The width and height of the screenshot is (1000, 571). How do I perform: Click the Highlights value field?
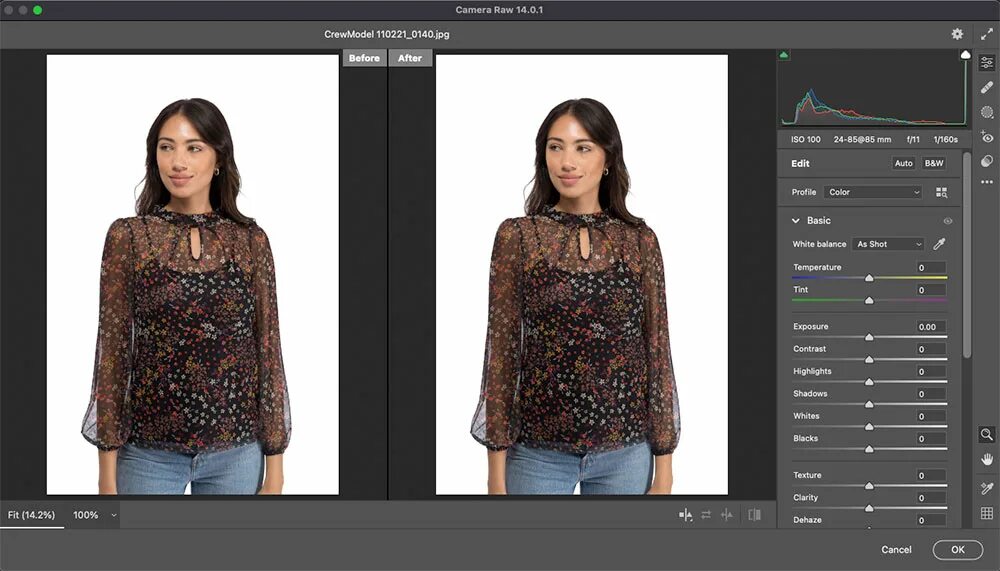click(930, 371)
